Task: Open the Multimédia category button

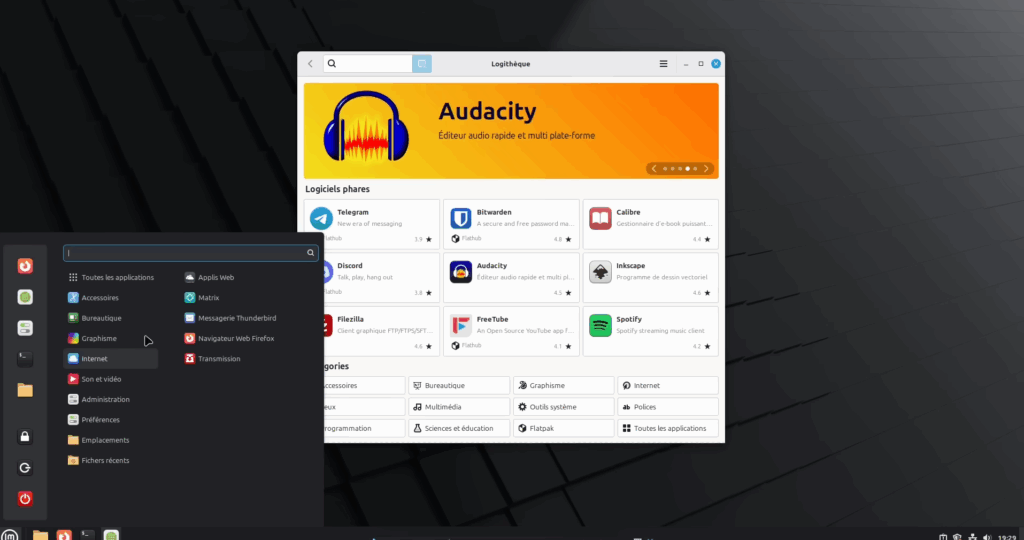Action: tap(459, 407)
